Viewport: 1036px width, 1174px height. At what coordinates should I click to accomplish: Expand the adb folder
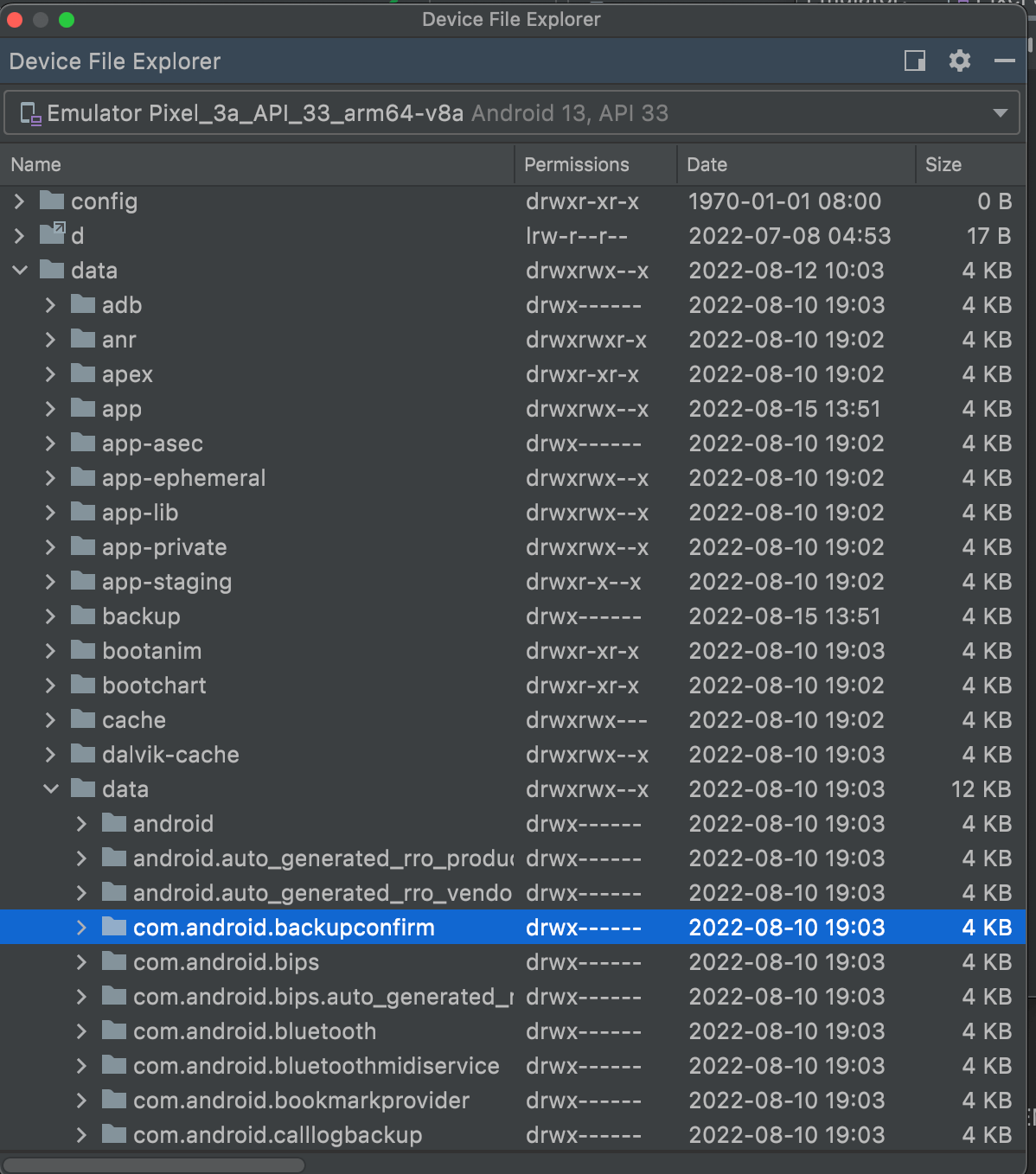click(x=50, y=305)
